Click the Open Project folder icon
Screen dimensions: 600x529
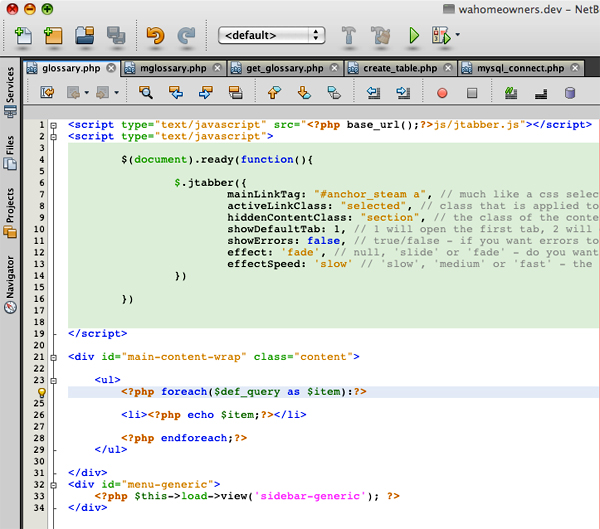(85, 36)
